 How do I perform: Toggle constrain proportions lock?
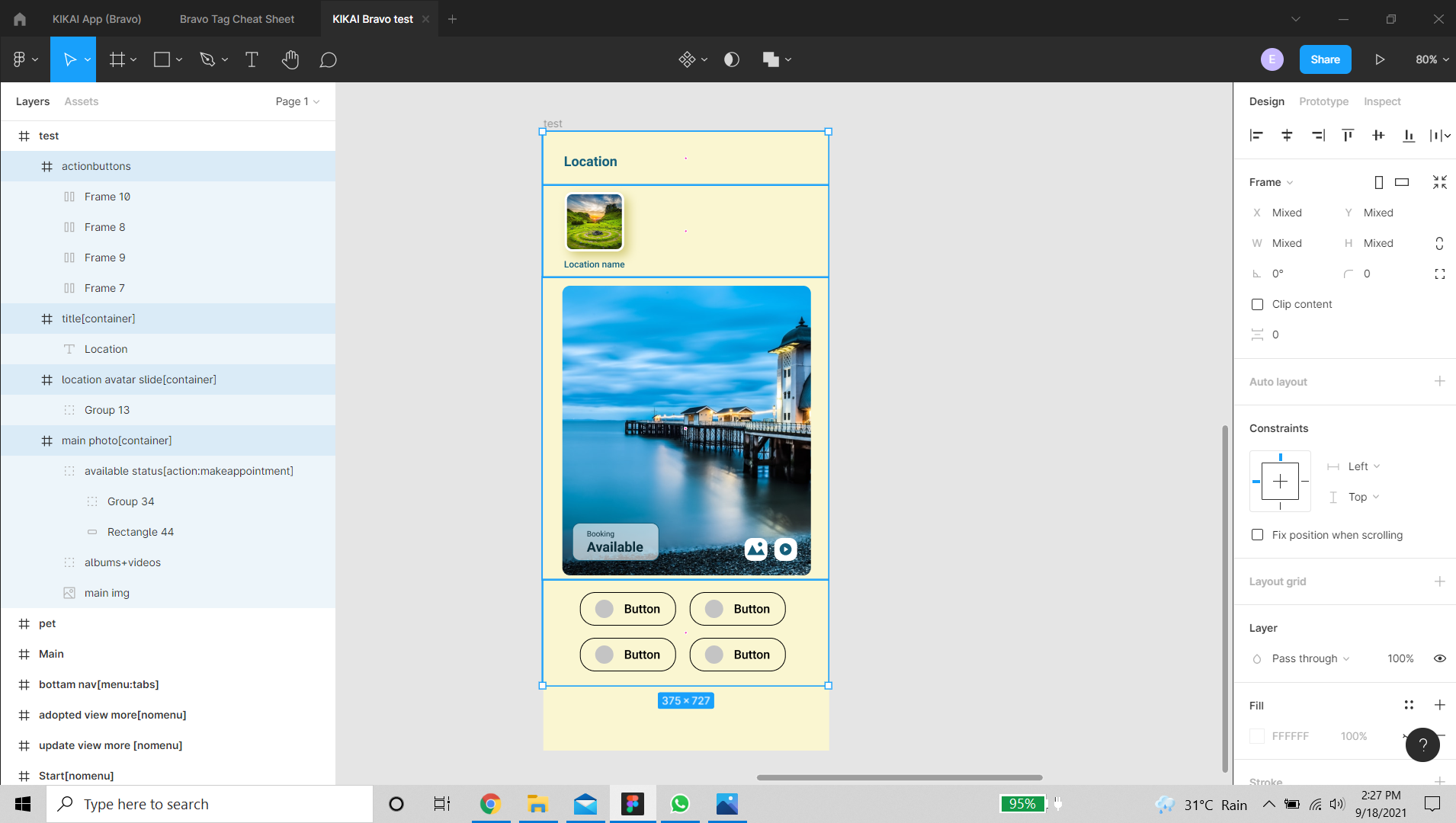pyautogui.click(x=1439, y=243)
